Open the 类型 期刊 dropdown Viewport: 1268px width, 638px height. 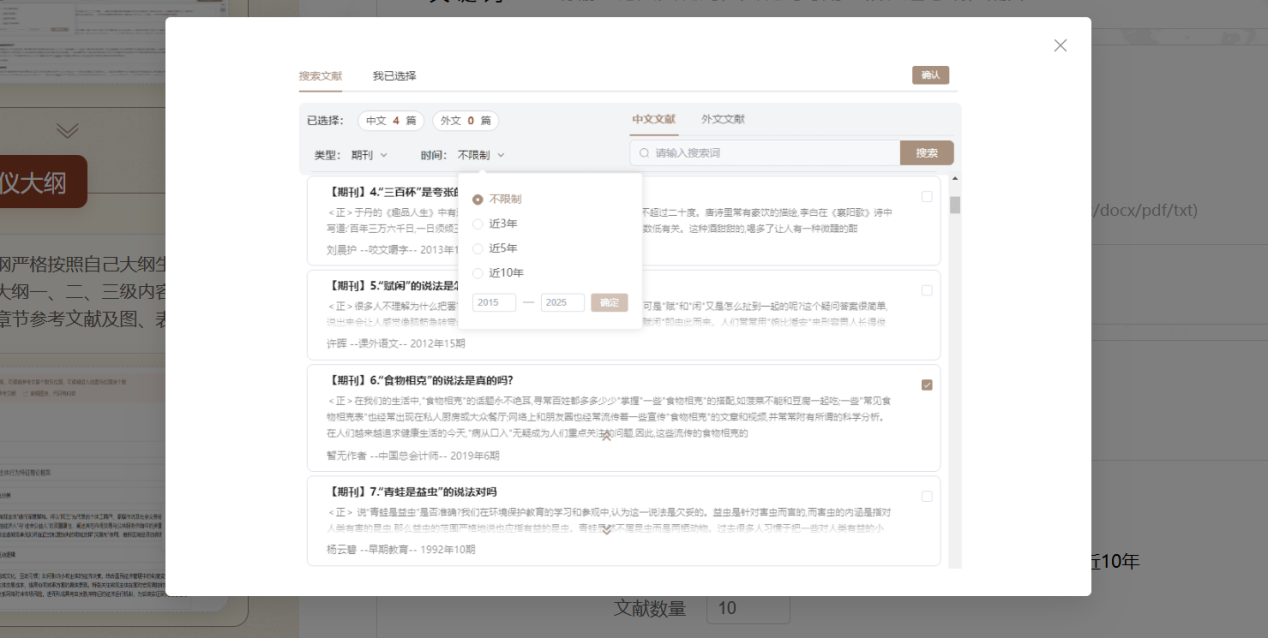[368, 155]
